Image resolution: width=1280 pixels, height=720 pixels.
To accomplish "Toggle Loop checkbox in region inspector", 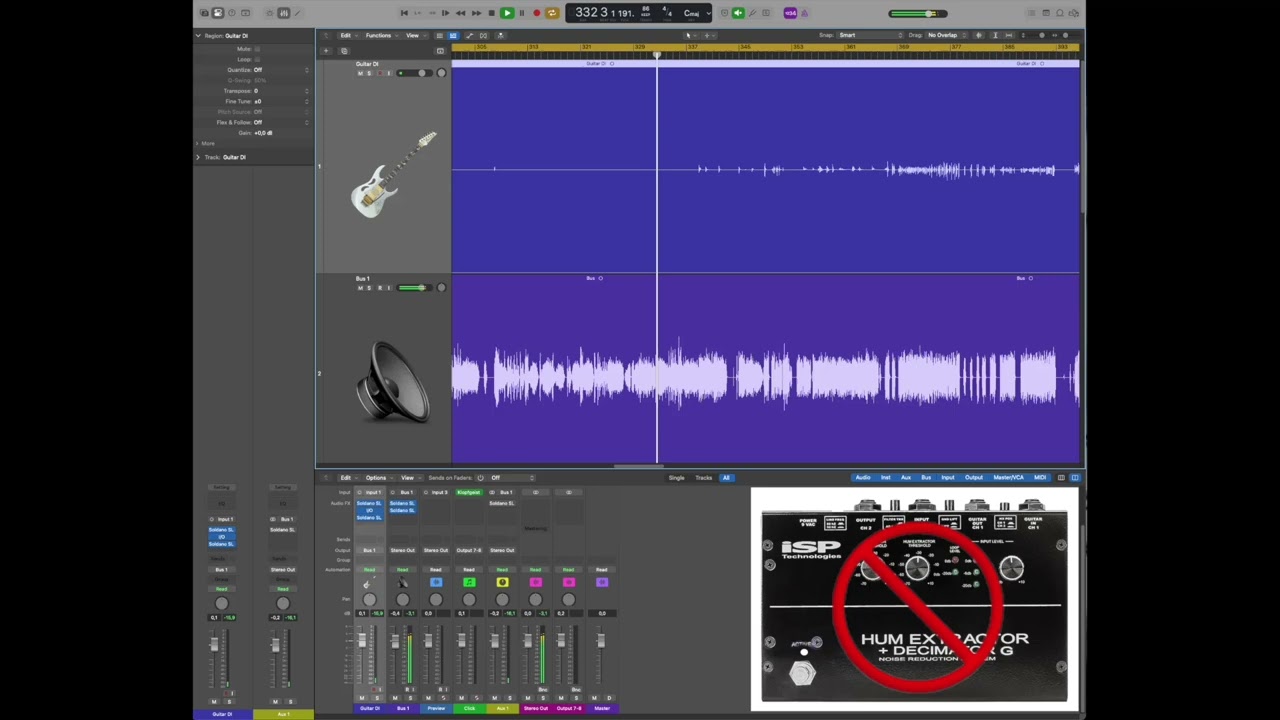I will (257, 59).
